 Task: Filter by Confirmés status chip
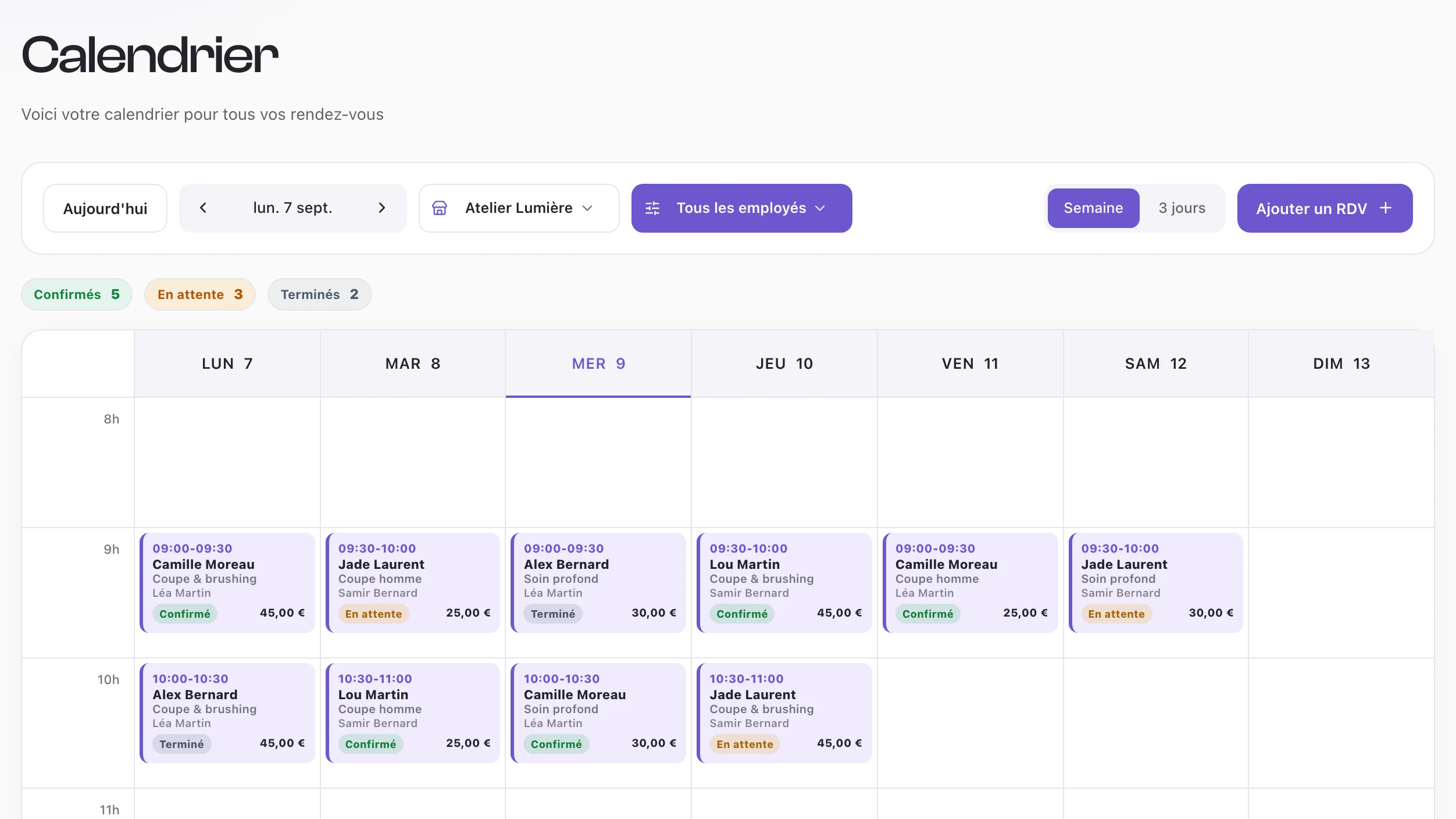click(77, 294)
